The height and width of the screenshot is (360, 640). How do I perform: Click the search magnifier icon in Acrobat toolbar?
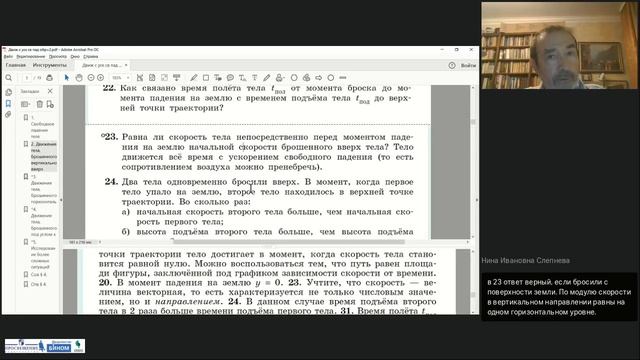tap(9, 78)
